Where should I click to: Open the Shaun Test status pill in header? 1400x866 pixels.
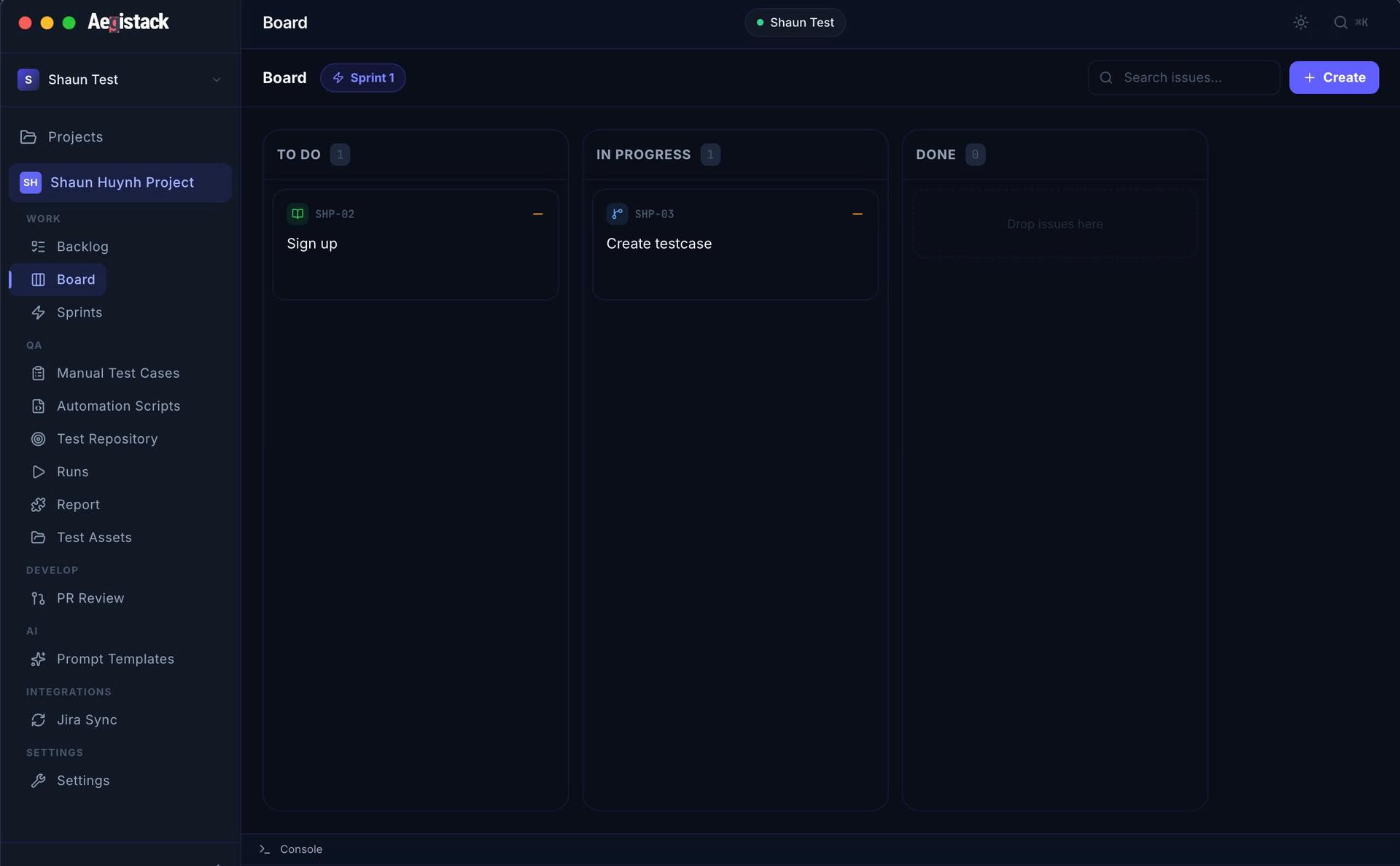(795, 23)
